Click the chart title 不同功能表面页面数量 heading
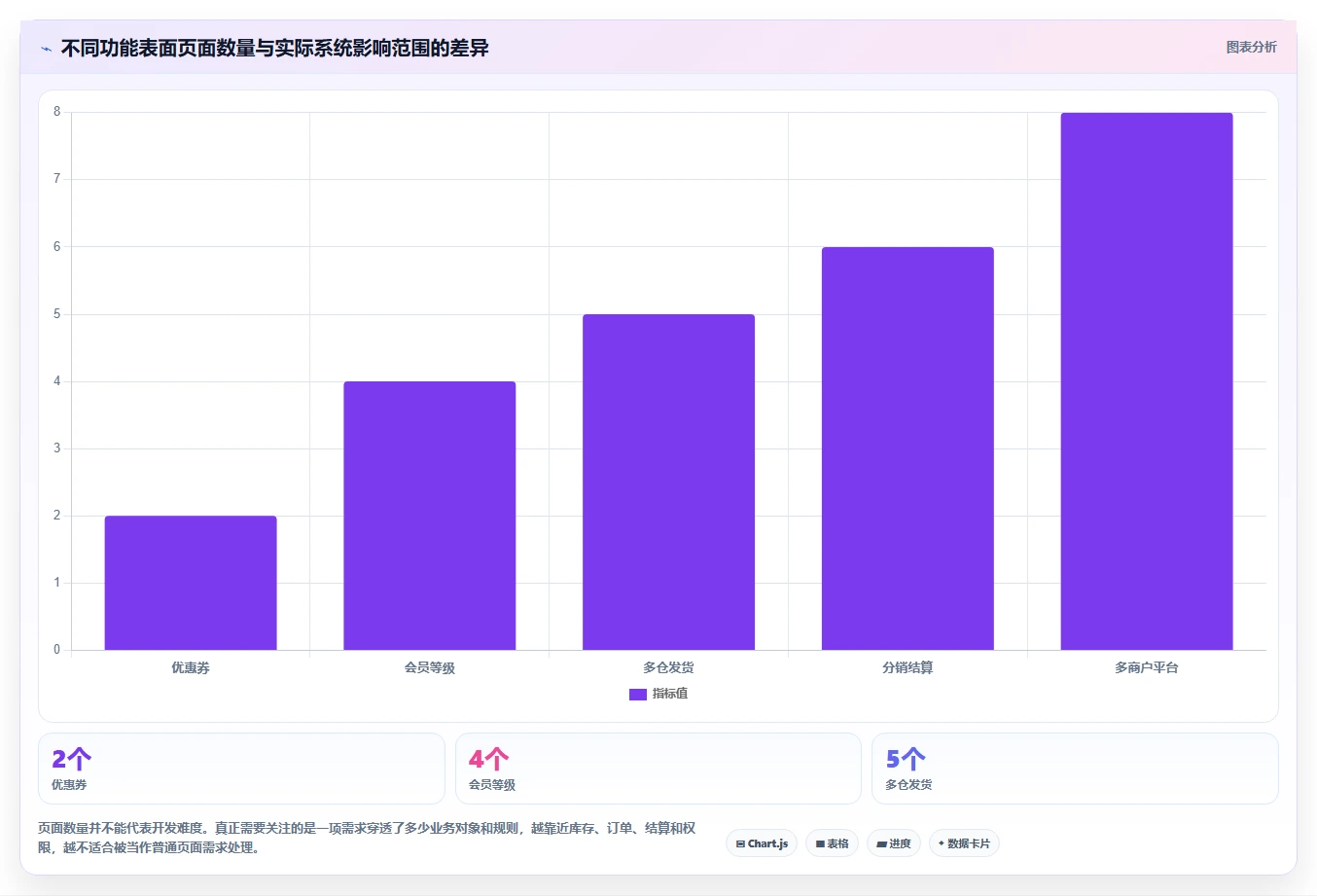Image resolution: width=1317 pixels, height=896 pixels. [x=274, y=48]
